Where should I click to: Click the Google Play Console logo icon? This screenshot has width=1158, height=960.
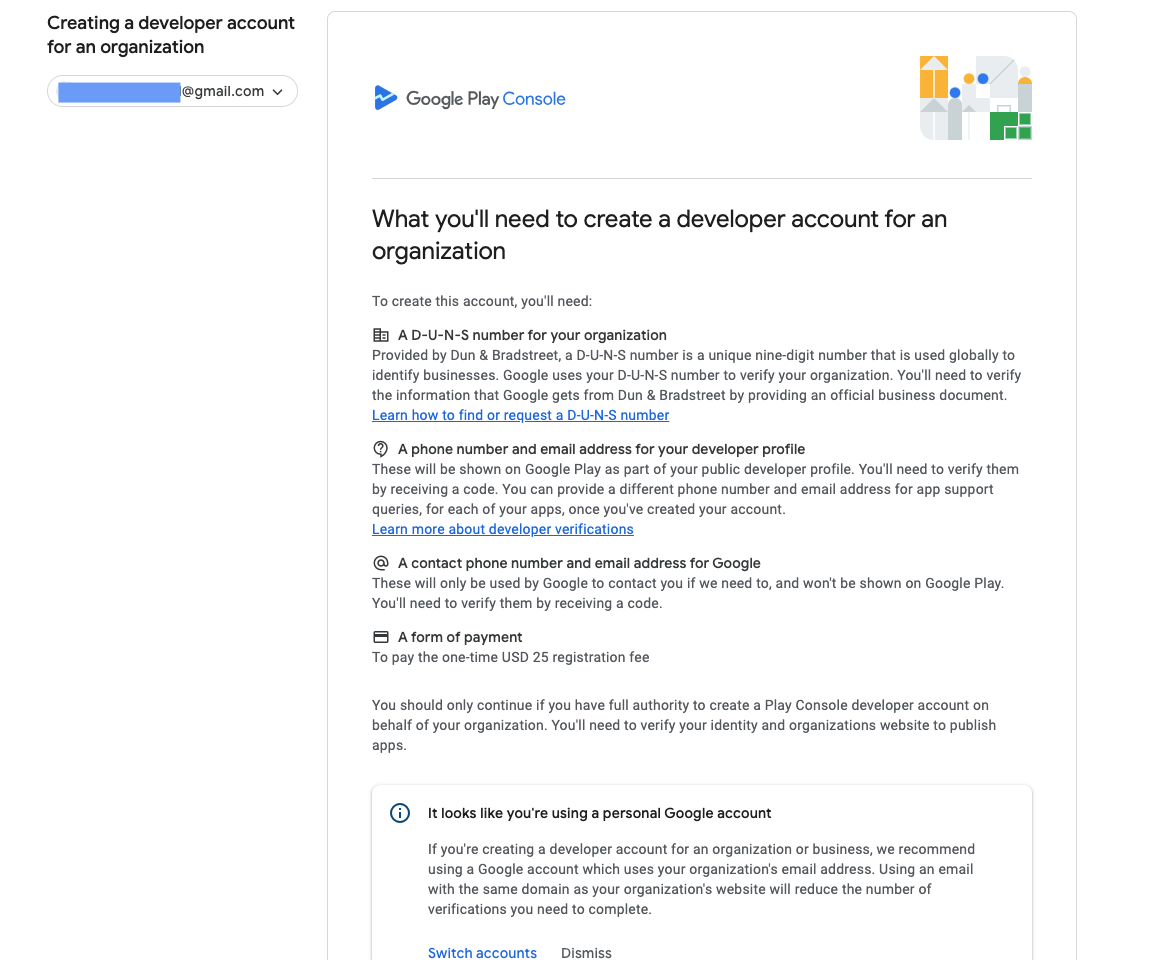pyautogui.click(x=385, y=98)
